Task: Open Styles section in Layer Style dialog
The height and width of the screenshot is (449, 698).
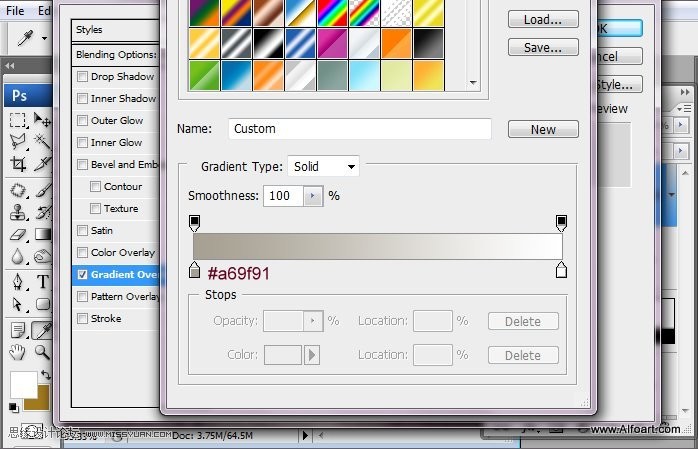Action: (x=116, y=30)
